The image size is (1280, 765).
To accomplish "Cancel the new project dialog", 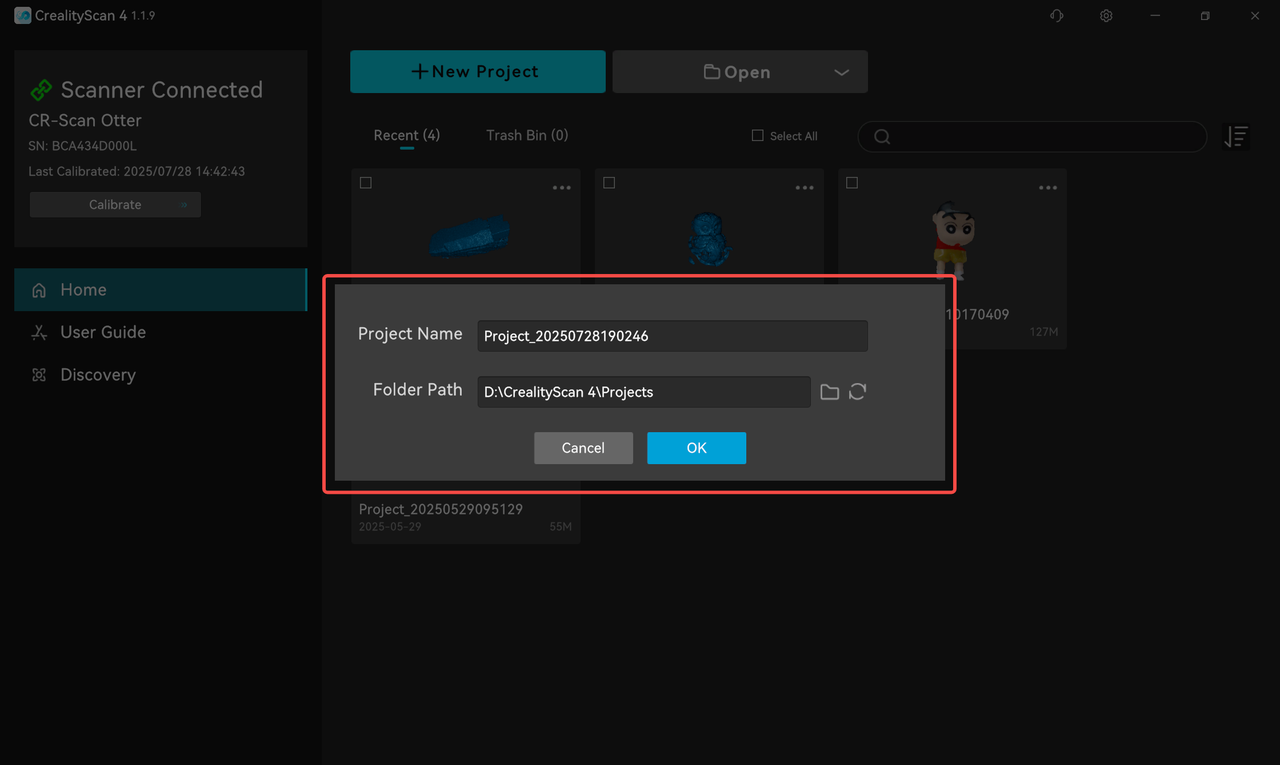I will 583,448.
